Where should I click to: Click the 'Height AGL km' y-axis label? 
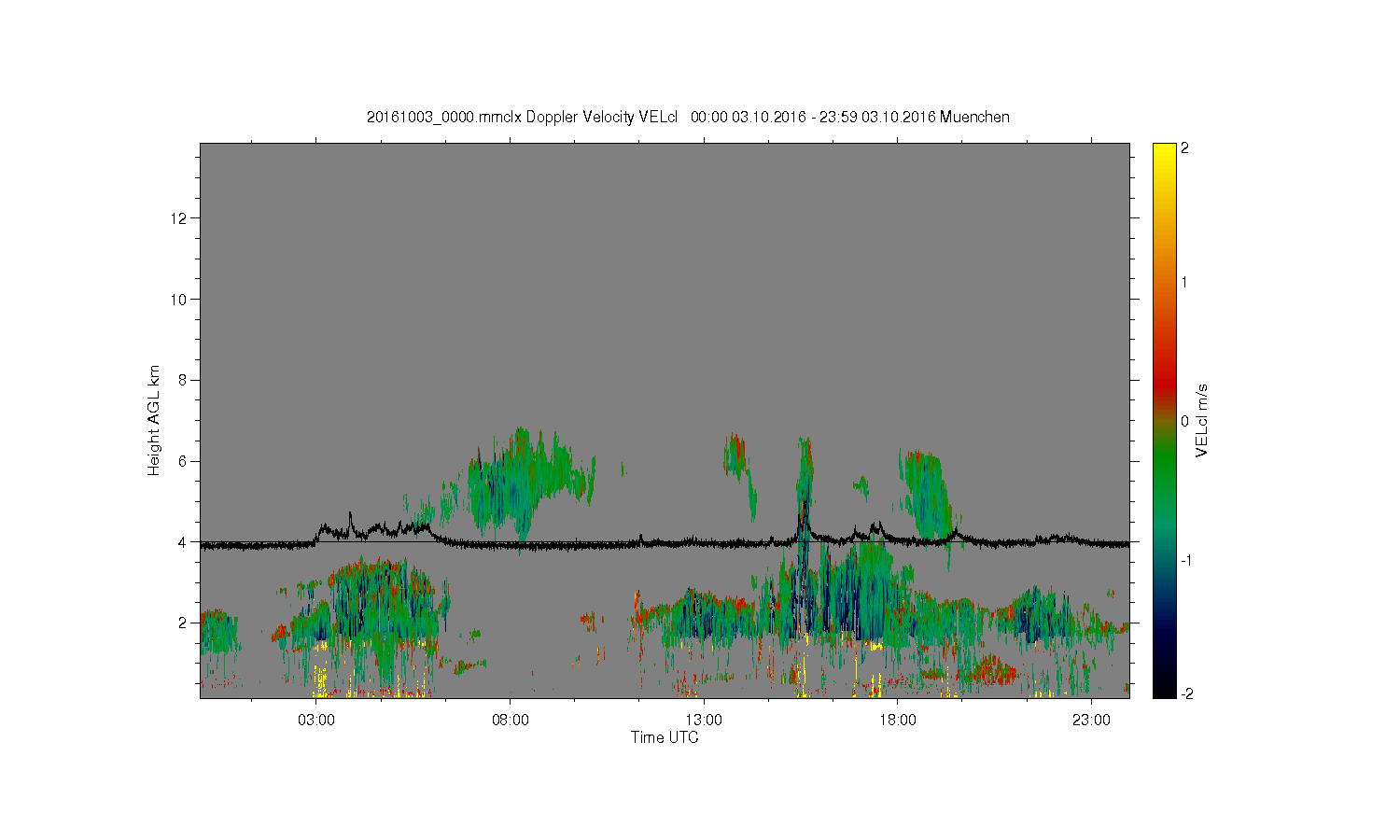(x=155, y=420)
